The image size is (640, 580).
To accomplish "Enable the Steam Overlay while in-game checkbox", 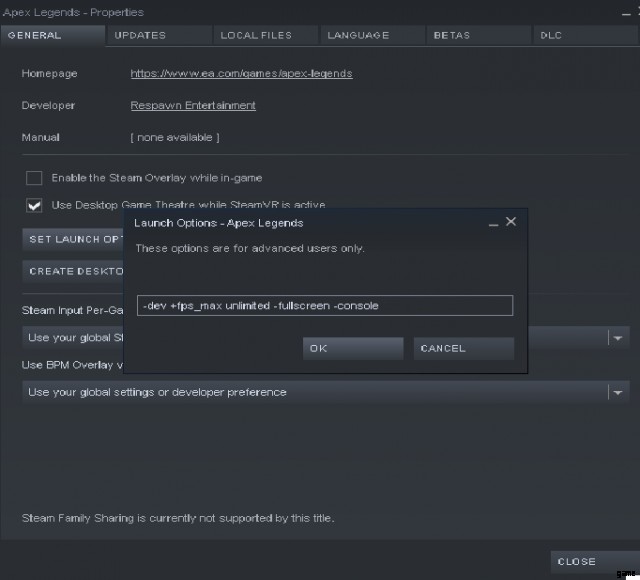I will tap(34, 178).
